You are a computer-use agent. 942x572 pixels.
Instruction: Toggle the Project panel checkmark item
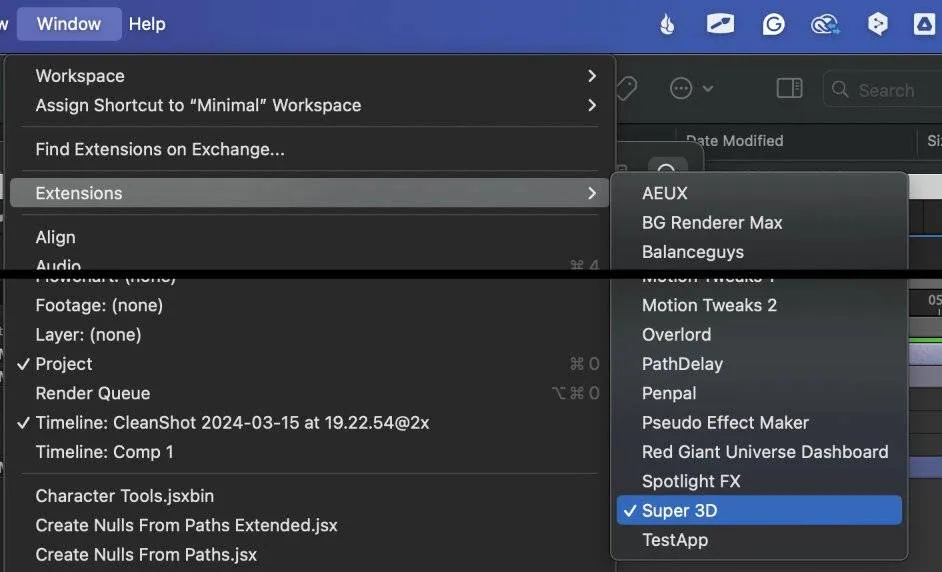click(309, 364)
